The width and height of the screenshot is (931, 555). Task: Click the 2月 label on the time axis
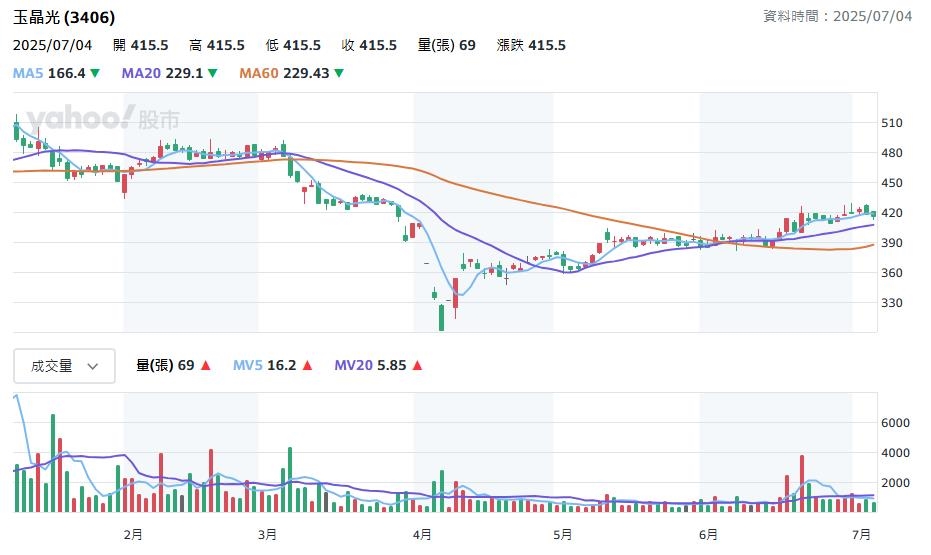[x=133, y=534]
